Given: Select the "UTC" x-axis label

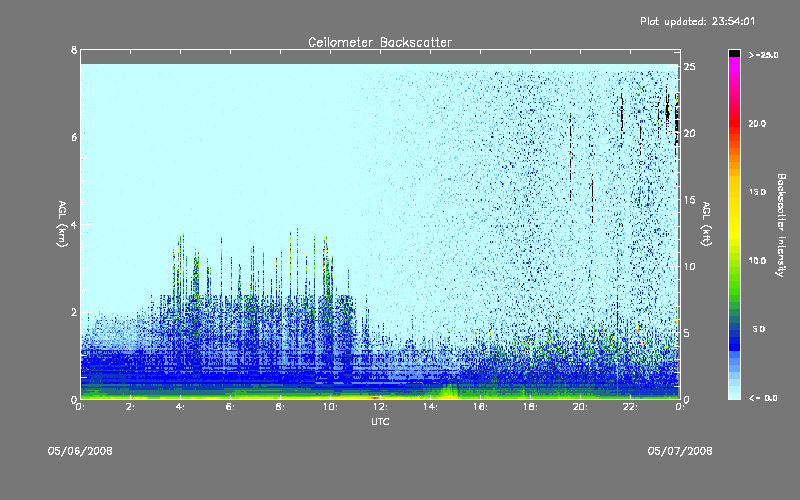Looking at the screenshot, I should 380,422.
